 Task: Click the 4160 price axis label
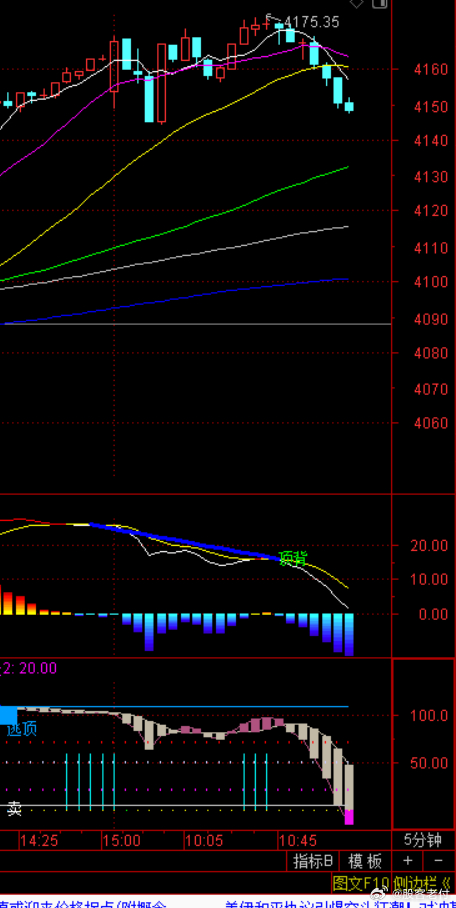coord(432,69)
